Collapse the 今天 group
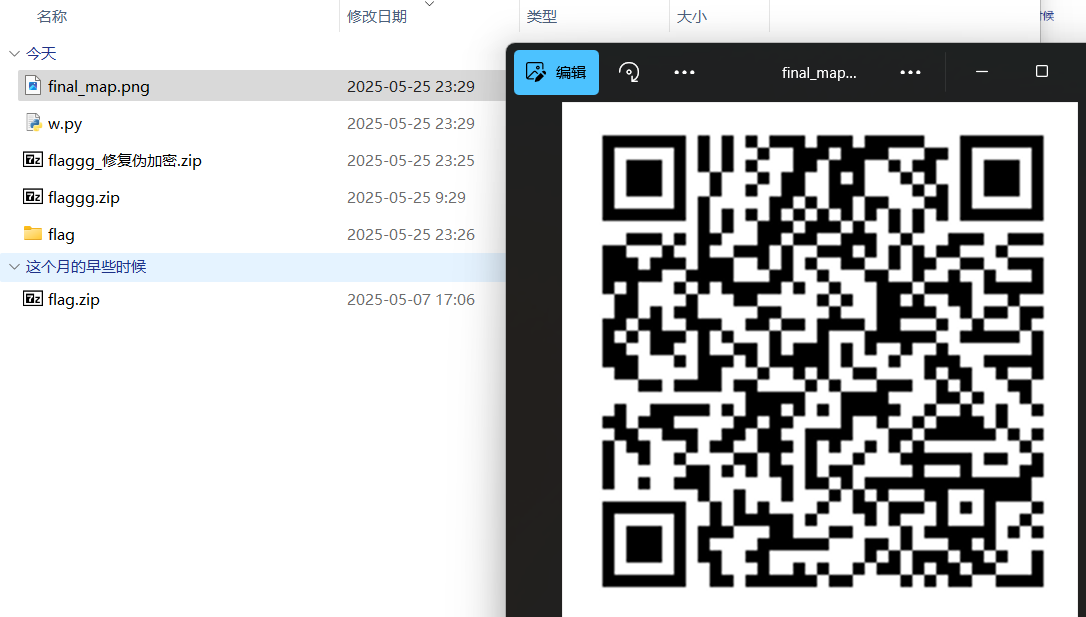Screen dimensions: 1086x617 14,54
